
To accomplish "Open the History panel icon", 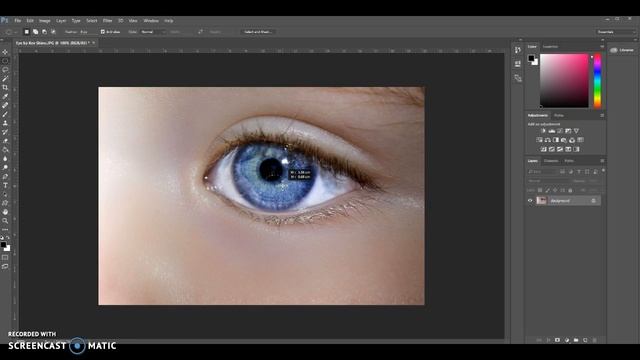I will click(518, 50).
